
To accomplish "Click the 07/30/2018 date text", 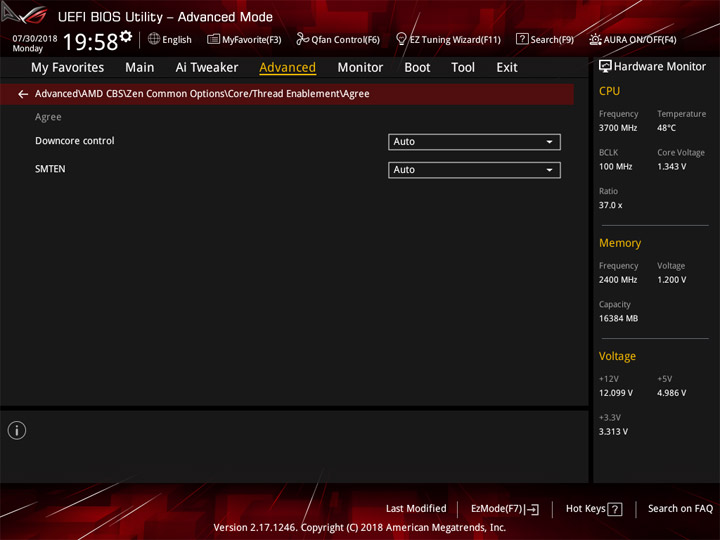I will pos(35,39).
